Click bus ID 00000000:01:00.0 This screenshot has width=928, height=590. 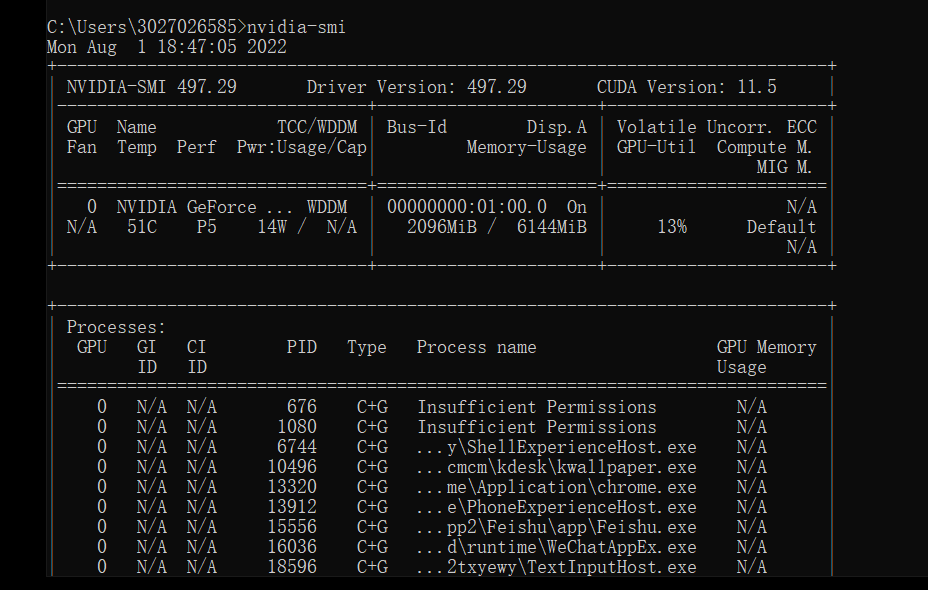(466, 207)
